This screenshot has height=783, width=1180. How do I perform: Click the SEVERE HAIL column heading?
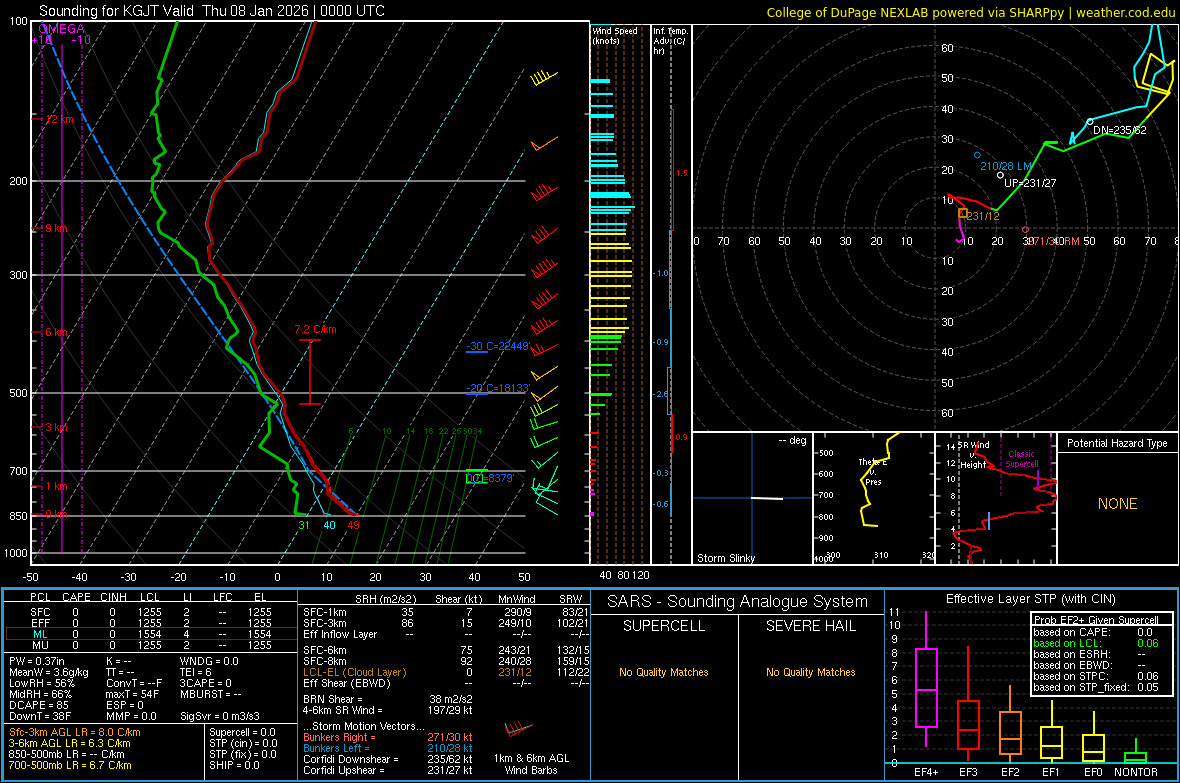pos(810,626)
